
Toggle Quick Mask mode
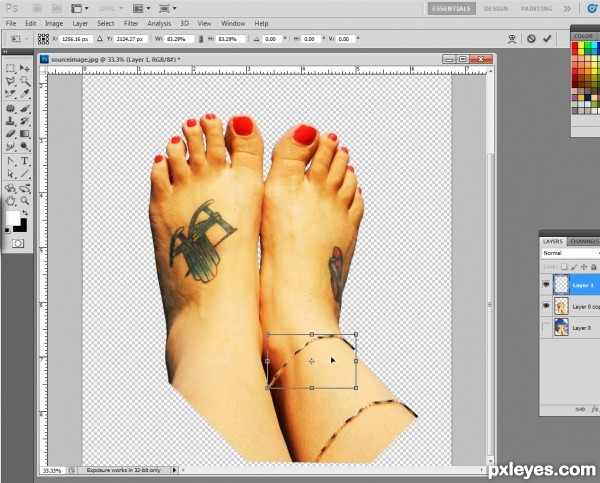coord(18,244)
